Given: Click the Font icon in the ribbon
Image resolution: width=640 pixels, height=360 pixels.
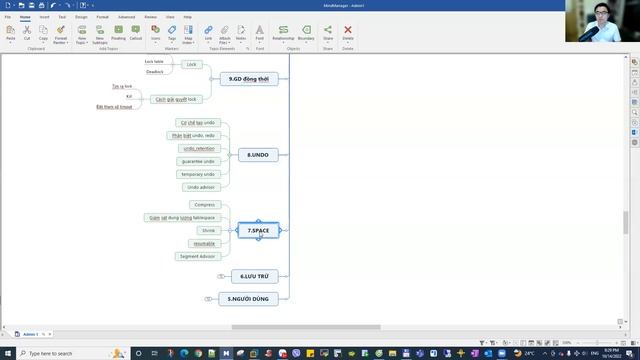Looking at the screenshot, I should (x=260, y=30).
